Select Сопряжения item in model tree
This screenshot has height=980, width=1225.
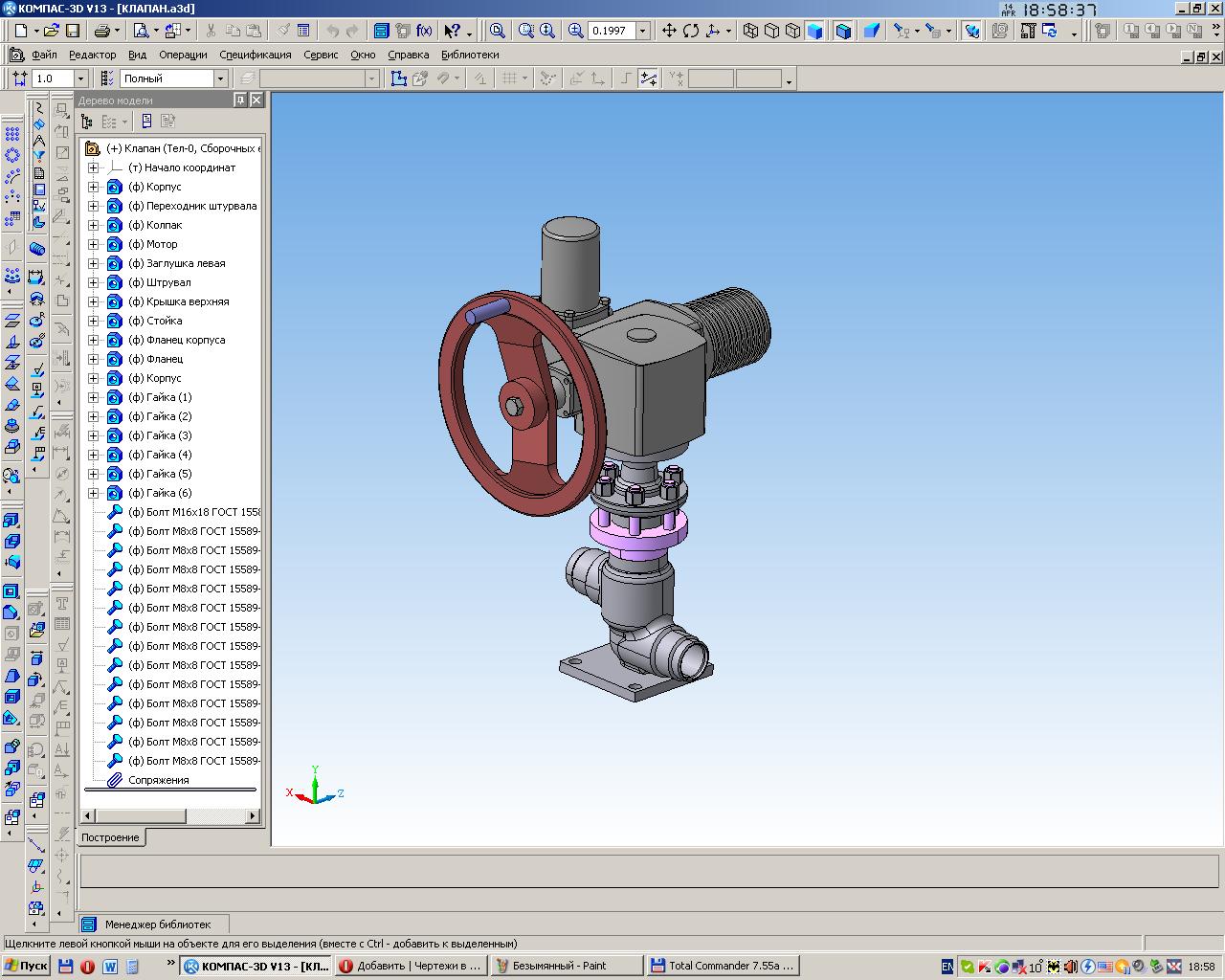tap(158, 780)
